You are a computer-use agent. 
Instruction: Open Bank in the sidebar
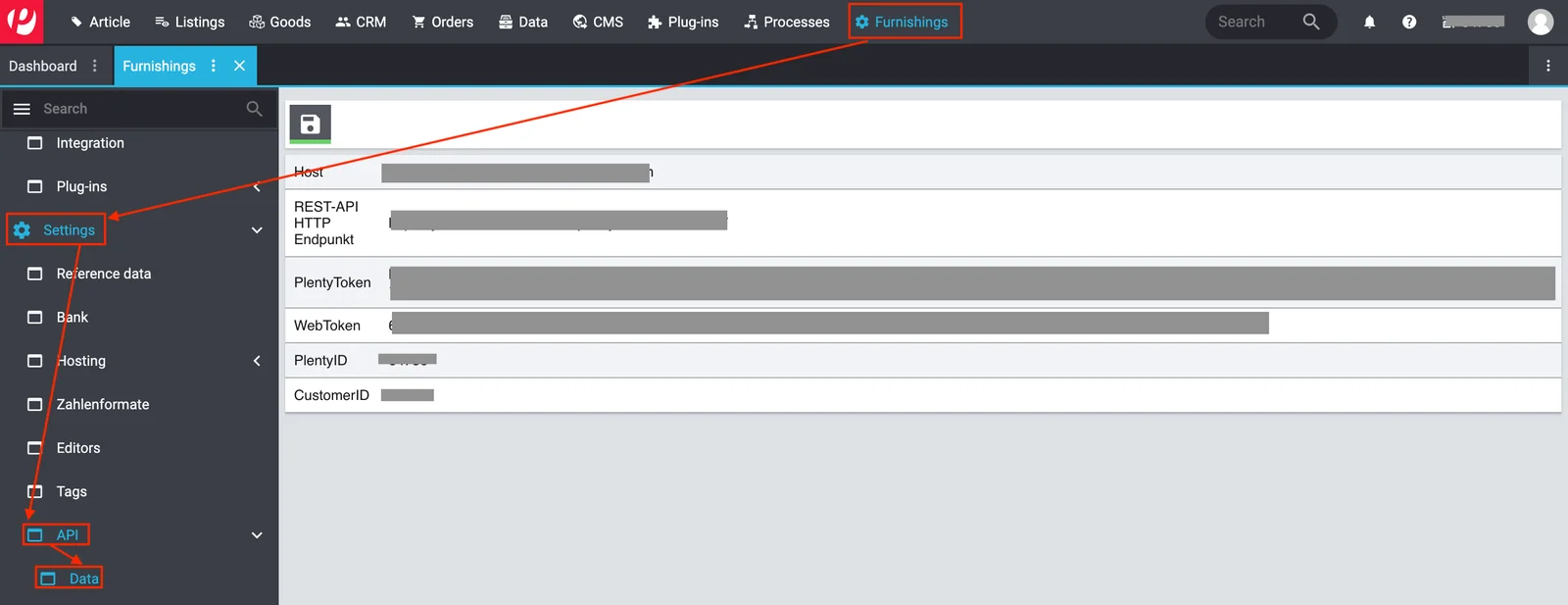click(73, 317)
